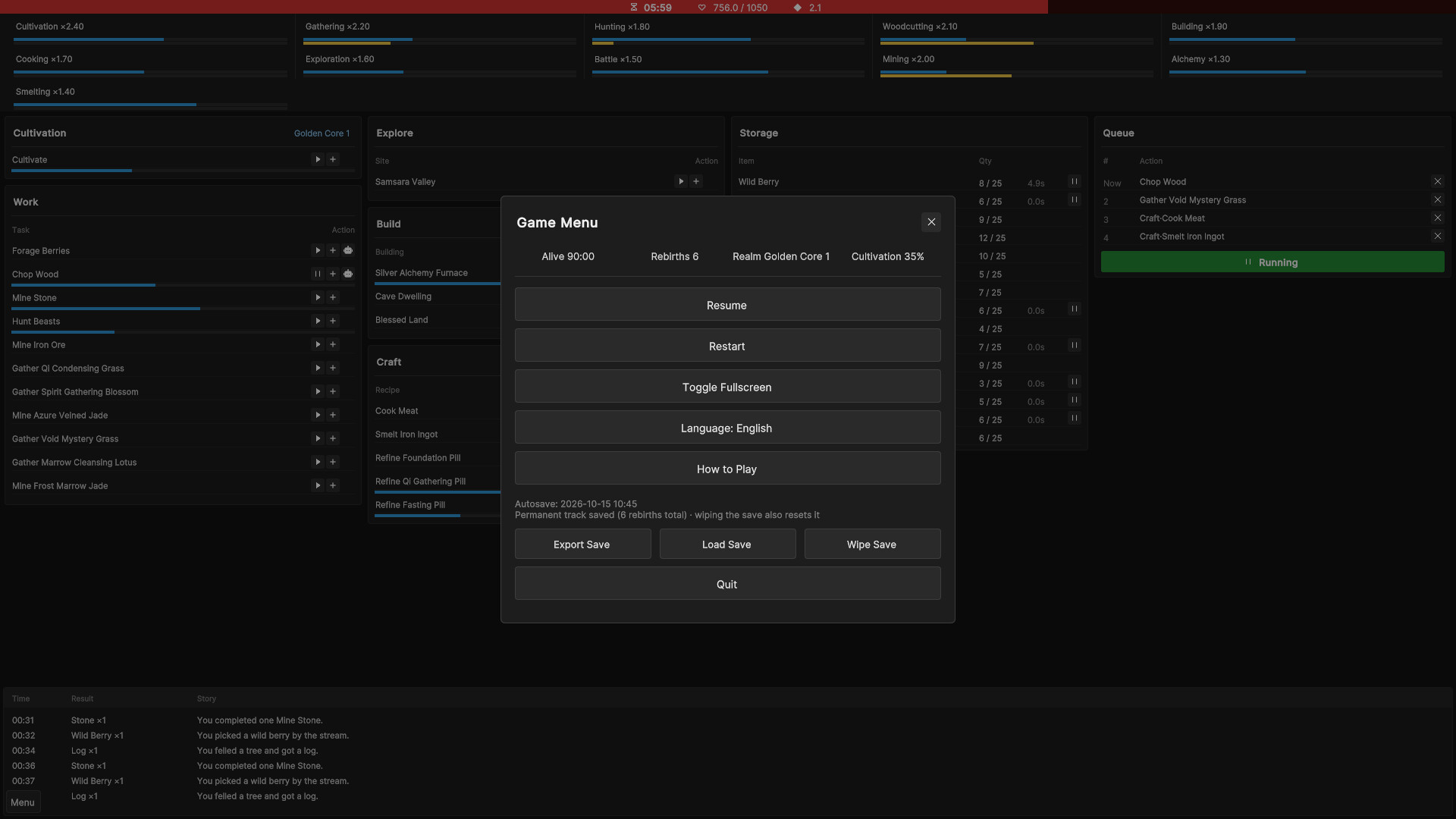The width and height of the screenshot is (1456, 819).
Task: Select the Cave Dwelling building row
Action: [x=438, y=297]
